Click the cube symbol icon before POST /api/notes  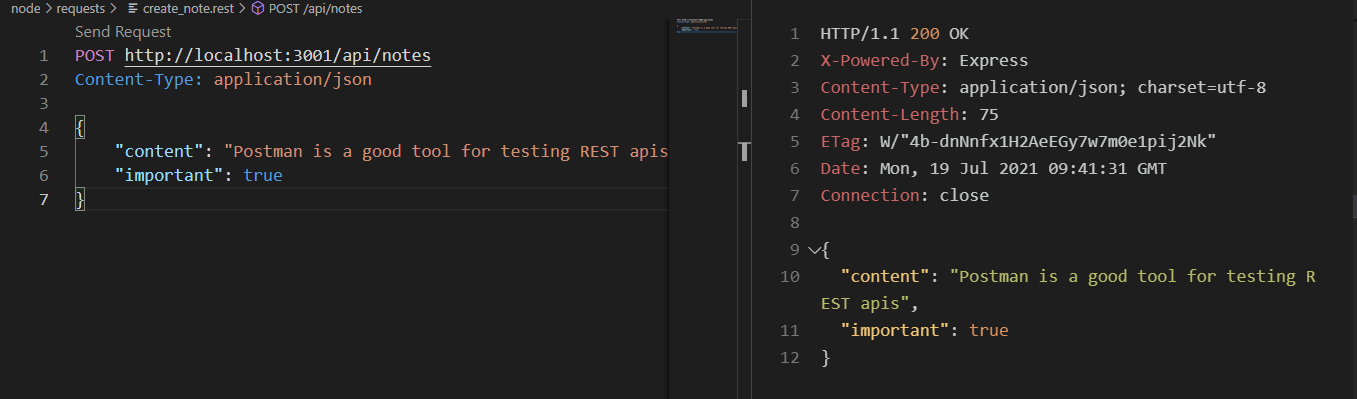(x=257, y=8)
